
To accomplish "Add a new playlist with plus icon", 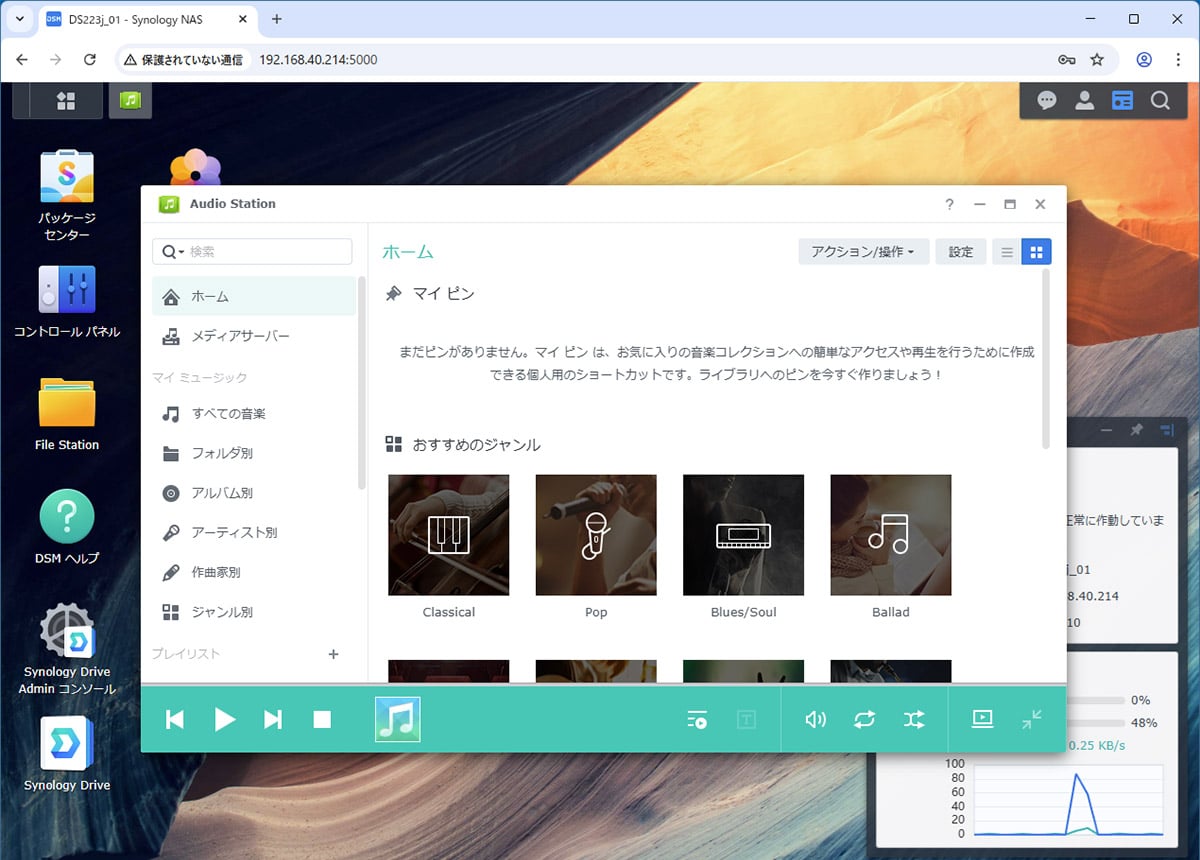I will point(334,654).
